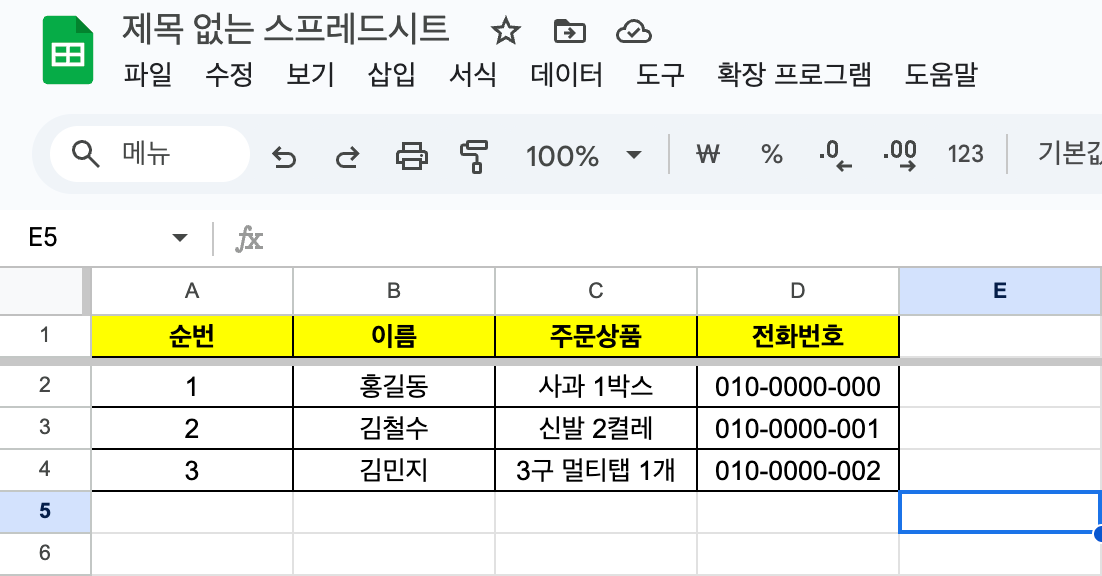1102x576 pixels.
Task: Open the 파일 menu
Action: (x=148, y=75)
